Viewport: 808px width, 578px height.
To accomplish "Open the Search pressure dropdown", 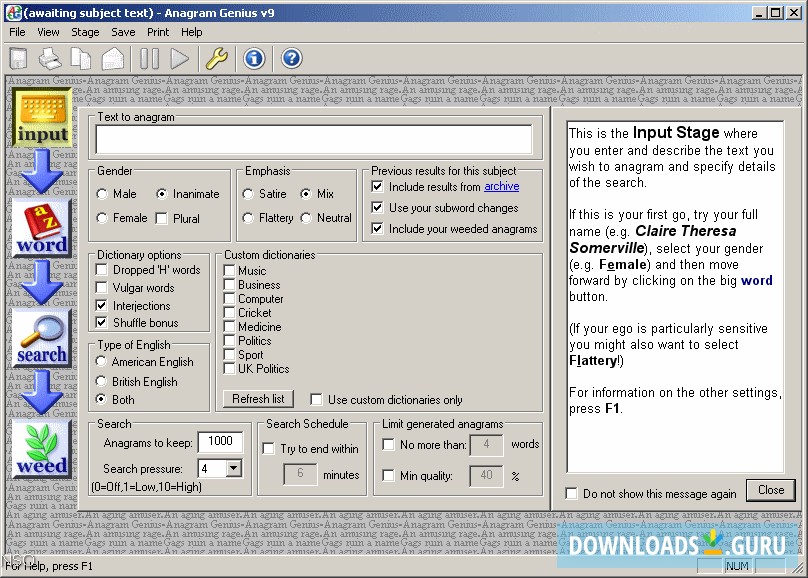I will point(233,468).
